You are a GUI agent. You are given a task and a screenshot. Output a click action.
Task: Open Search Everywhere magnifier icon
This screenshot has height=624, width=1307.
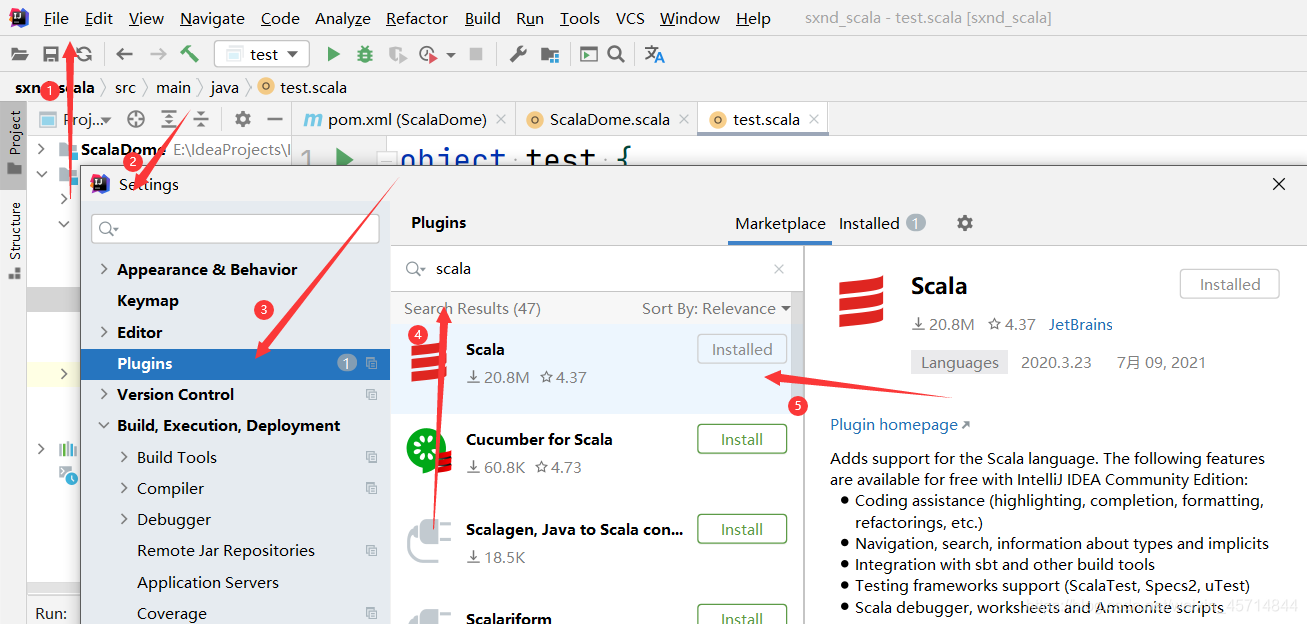pyautogui.click(x=616, y=54)
